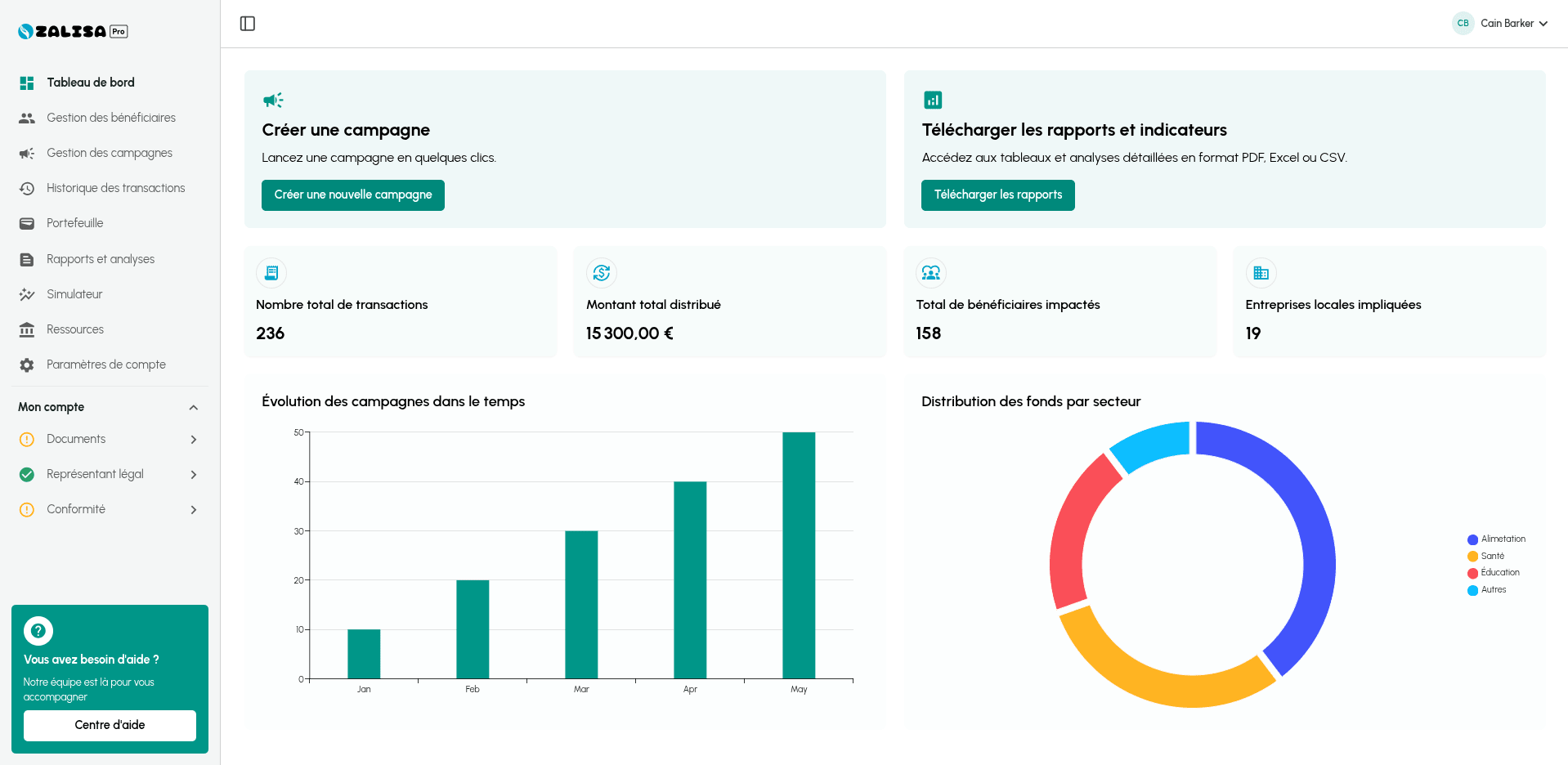This screenshot has height=765, width=1568.
Task: Toggle the sidebar collapse icon at top
Action: tap(248, 24)
